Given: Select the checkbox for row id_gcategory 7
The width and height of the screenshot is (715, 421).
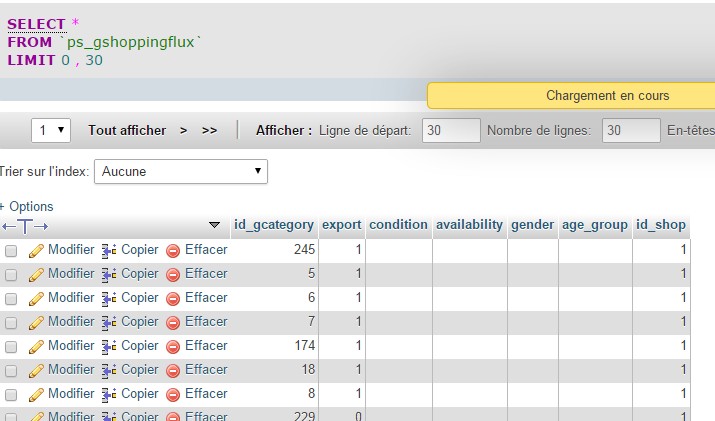Looking at the screenshot, I should pos(12,322).
